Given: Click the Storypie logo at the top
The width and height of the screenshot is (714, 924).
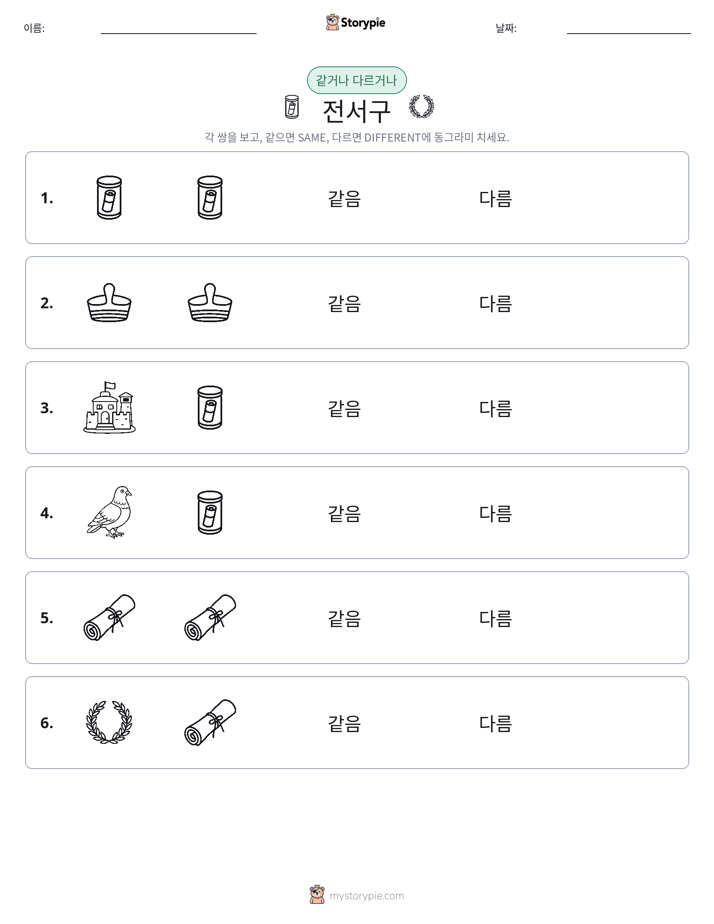Looking at the screenshot, I should [356, 22].
